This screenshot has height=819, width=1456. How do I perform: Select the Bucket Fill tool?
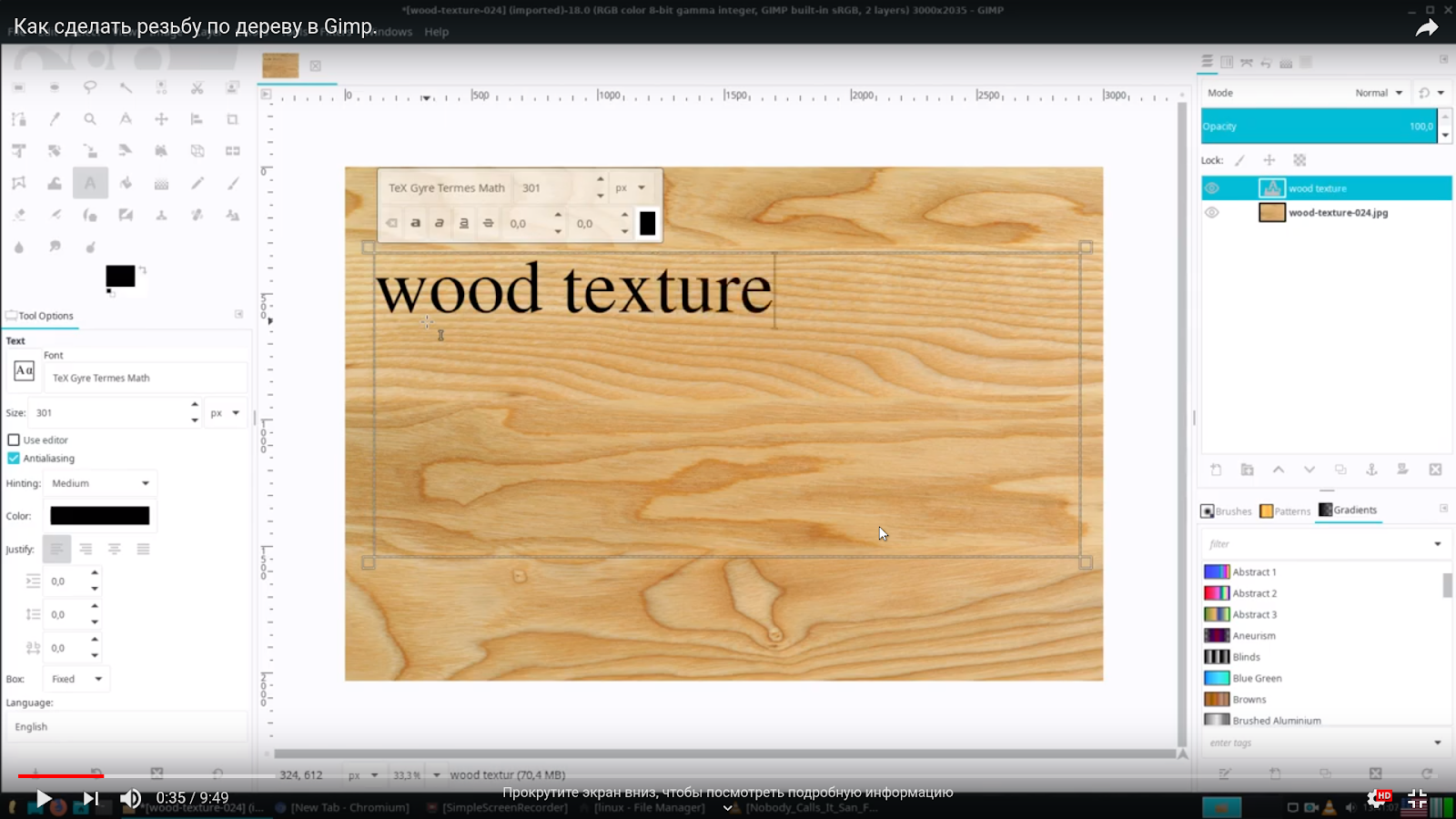126,183
